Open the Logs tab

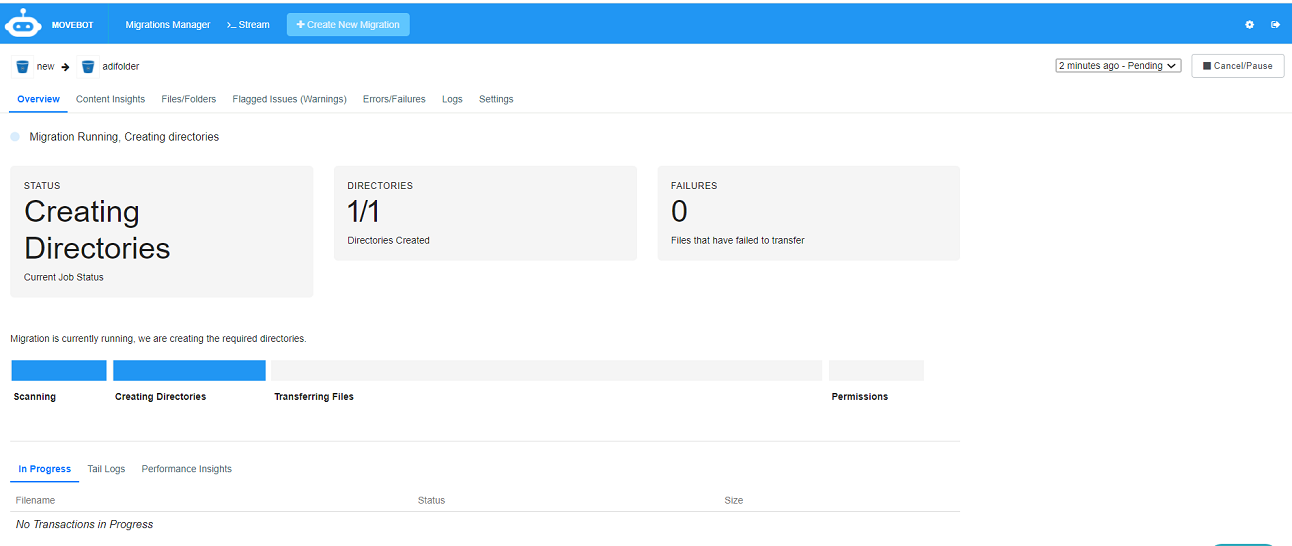click(452, 99)
